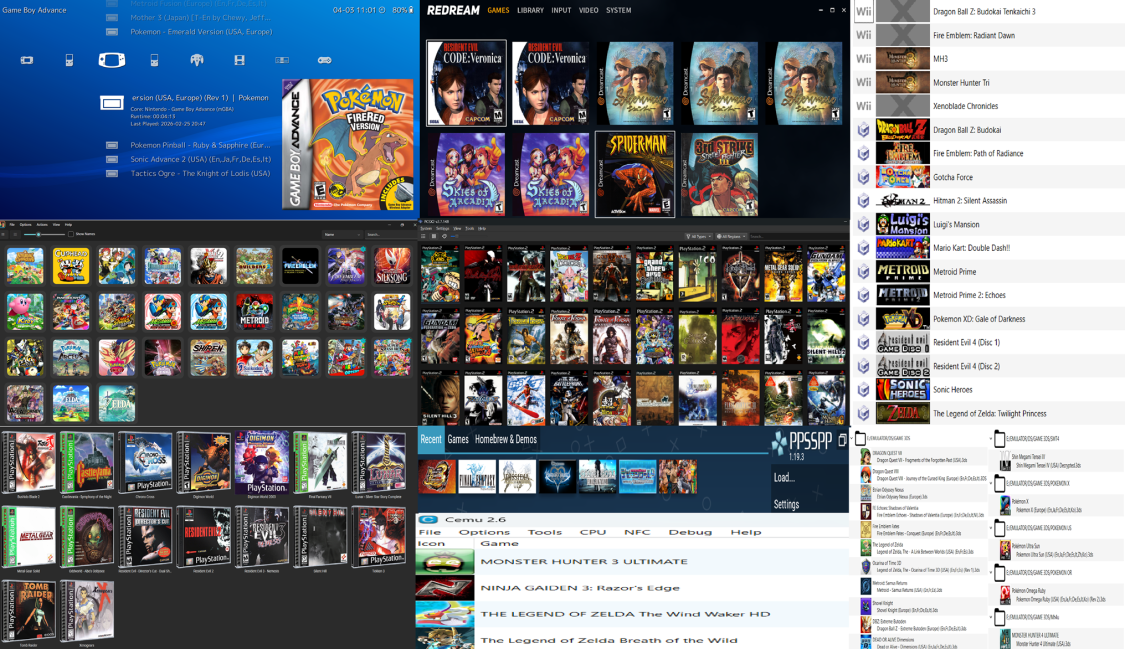
Task: Switch to Homebrew & Demos tab in PPSSPP
Action: coord(506,440)
